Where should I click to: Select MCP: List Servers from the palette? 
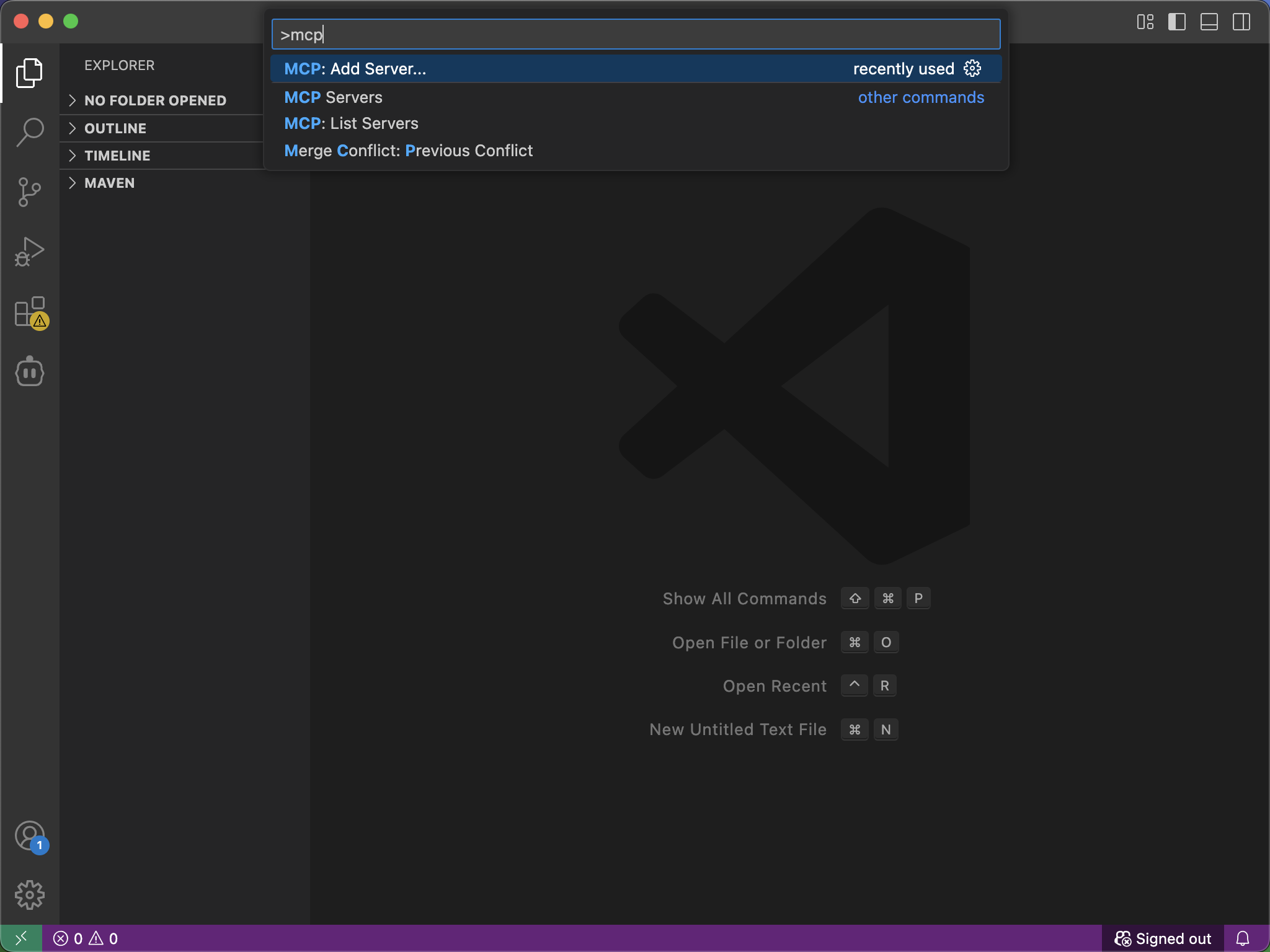point(351,123)
